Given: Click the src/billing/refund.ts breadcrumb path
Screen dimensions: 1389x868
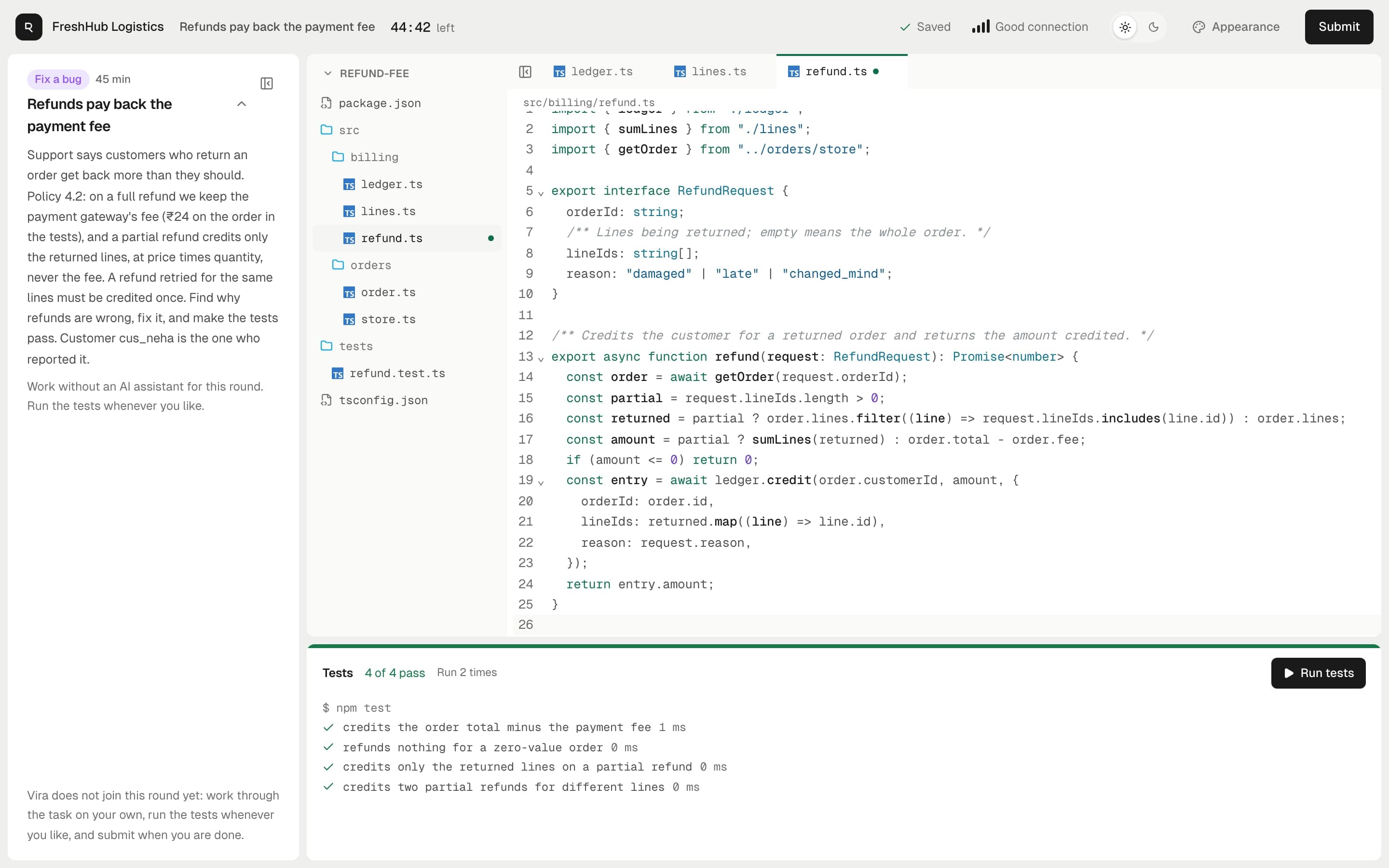Looking at the screenshot, I should click(588, 102).
